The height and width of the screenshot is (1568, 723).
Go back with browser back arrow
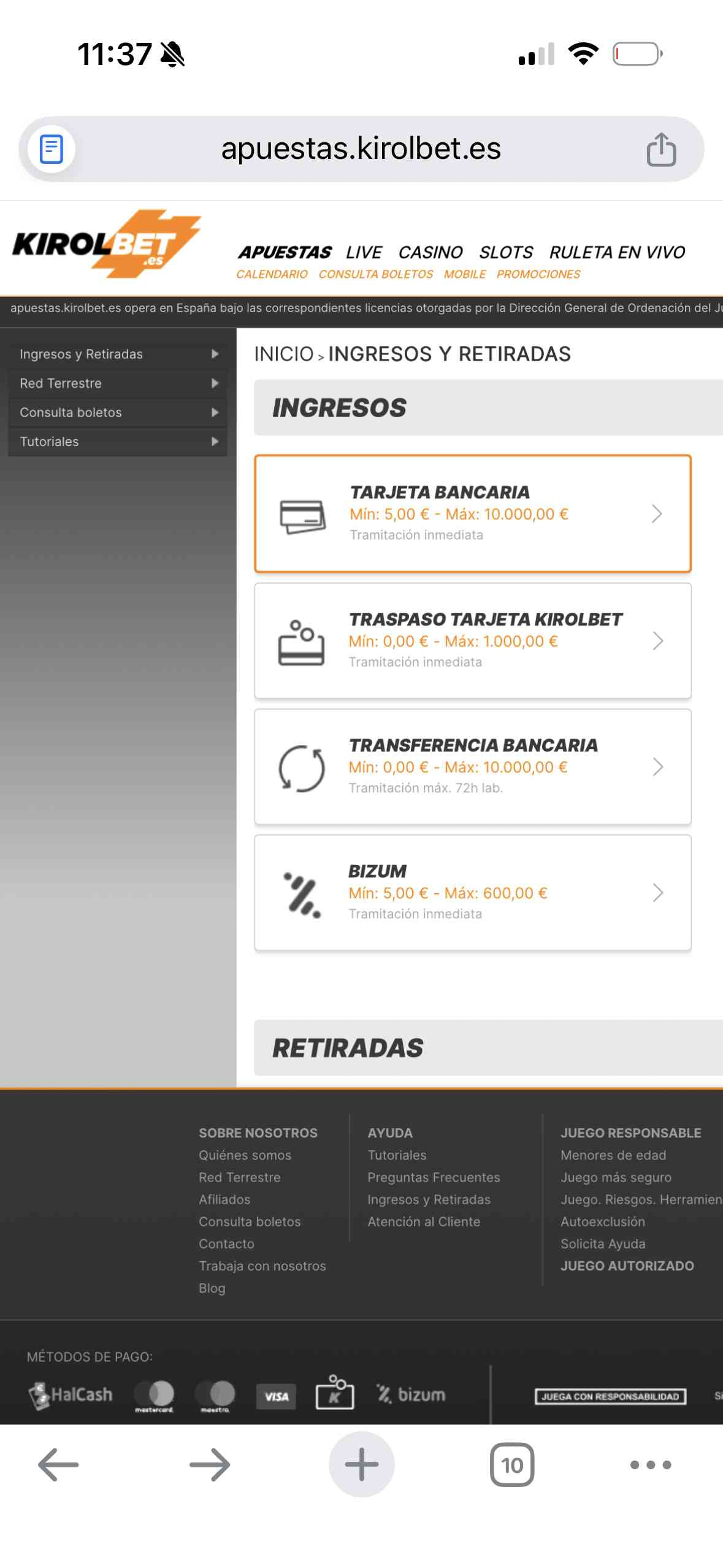(x=58, y=1465)
